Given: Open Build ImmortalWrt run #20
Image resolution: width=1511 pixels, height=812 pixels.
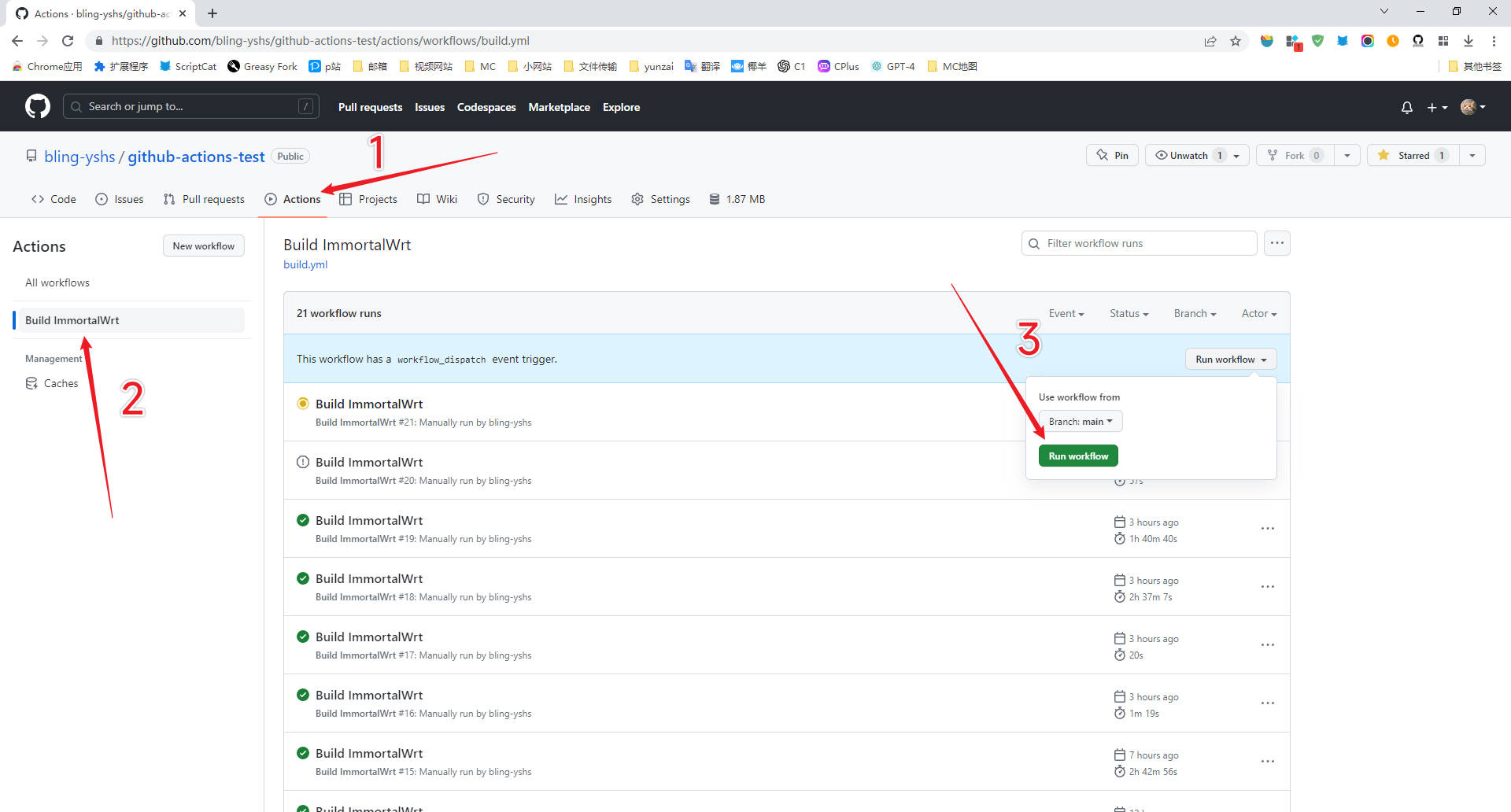Looking at the screenshot, I should [x=369, y=462].
